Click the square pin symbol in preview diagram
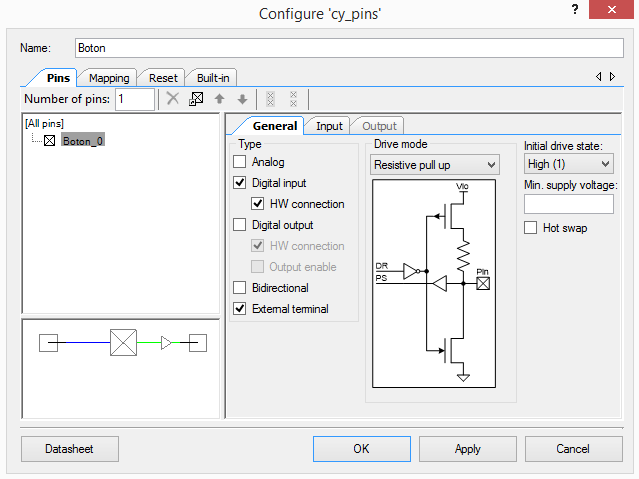This screenshot has width=639, height=479. pyautogui.click(x=121, y=344)
